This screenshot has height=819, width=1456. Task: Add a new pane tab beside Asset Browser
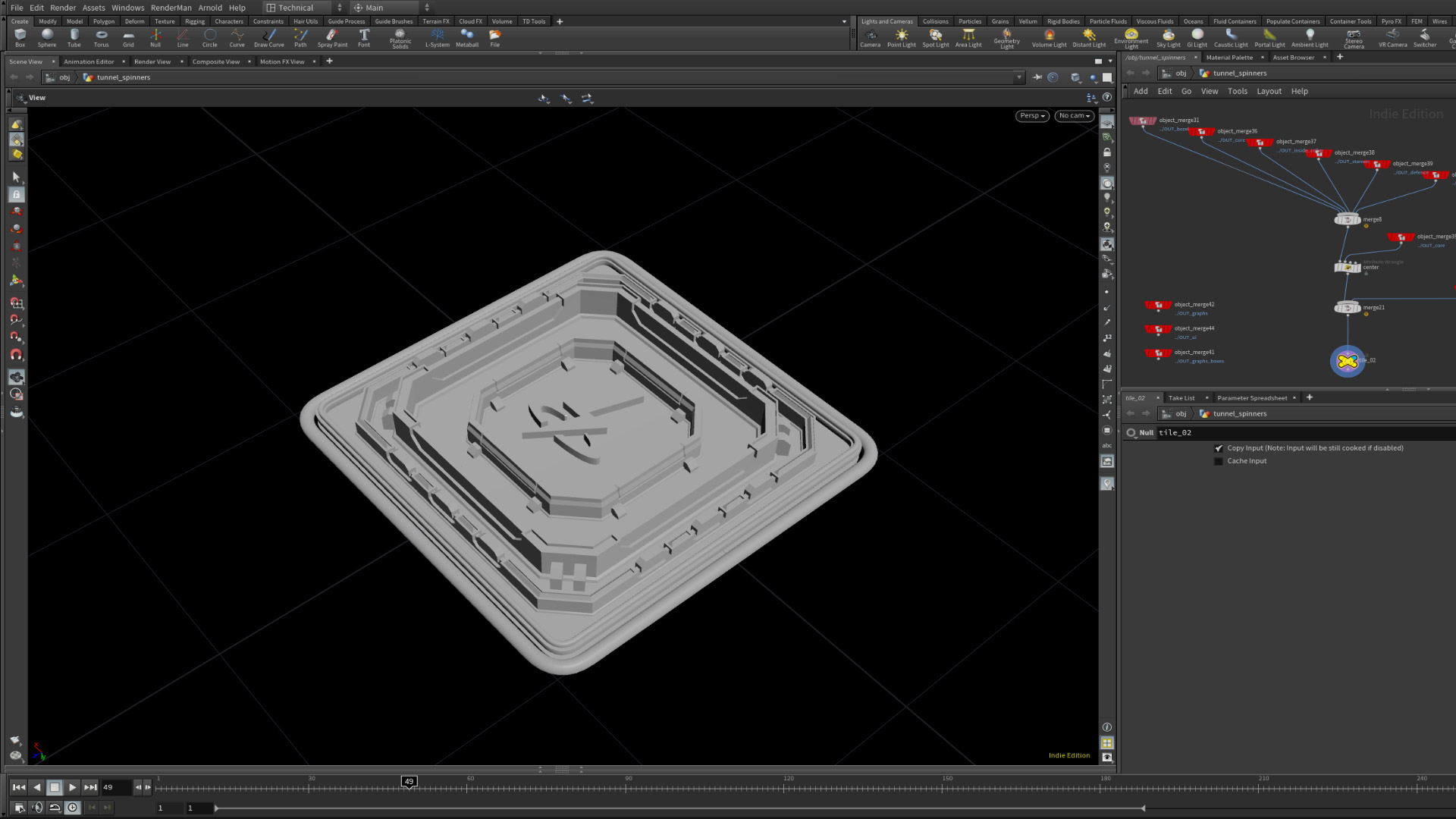[1340, 58]
